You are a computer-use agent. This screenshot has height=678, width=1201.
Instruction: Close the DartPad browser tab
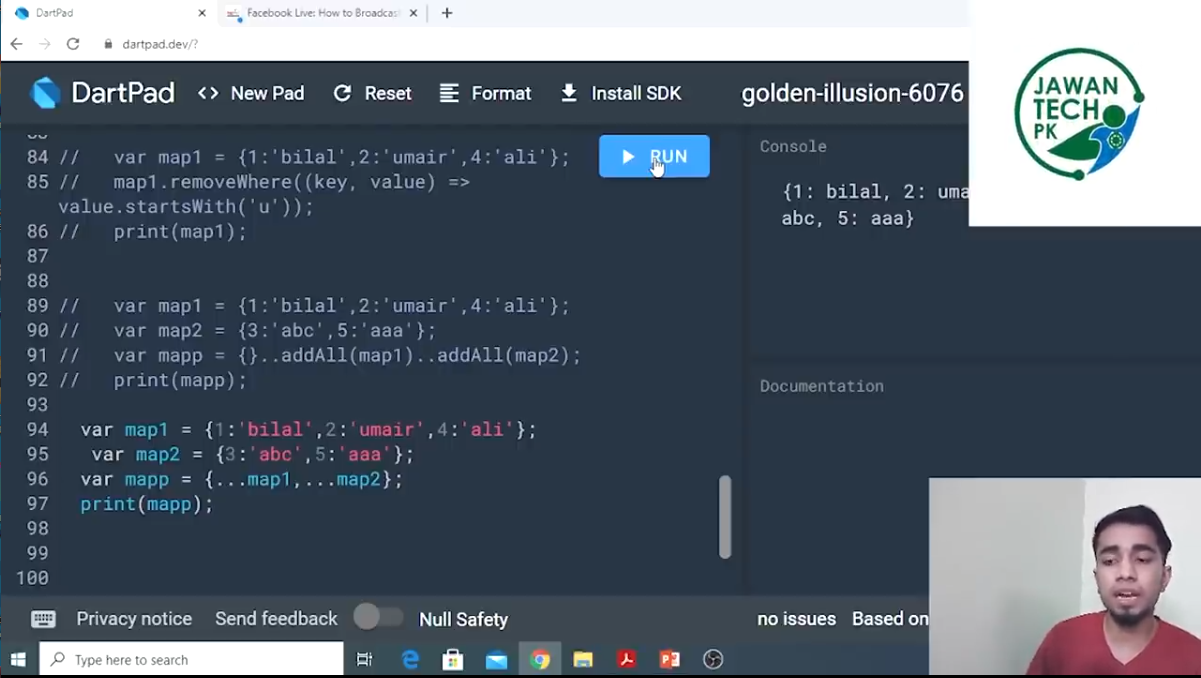pyautogui.click(x=202, y=13)
